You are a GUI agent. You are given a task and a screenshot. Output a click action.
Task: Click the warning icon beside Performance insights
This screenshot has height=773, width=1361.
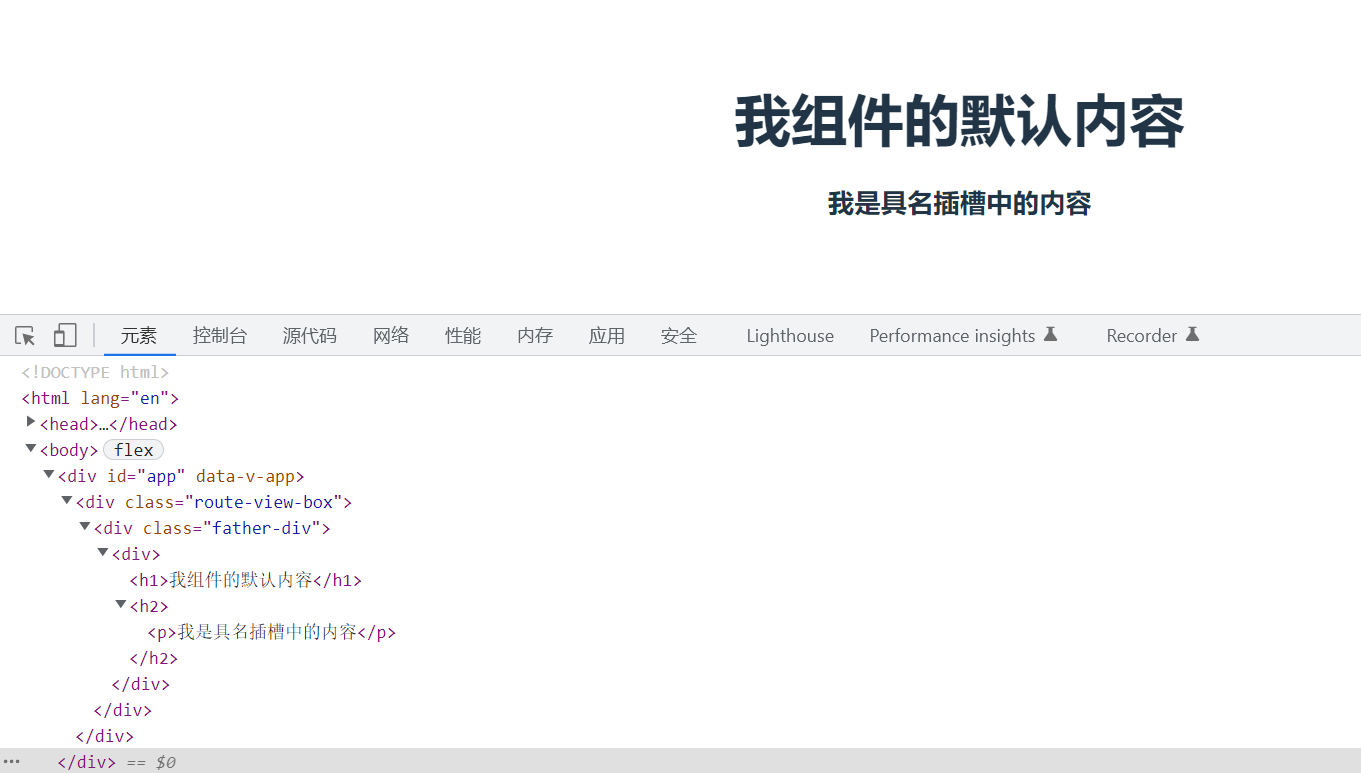1050,334
